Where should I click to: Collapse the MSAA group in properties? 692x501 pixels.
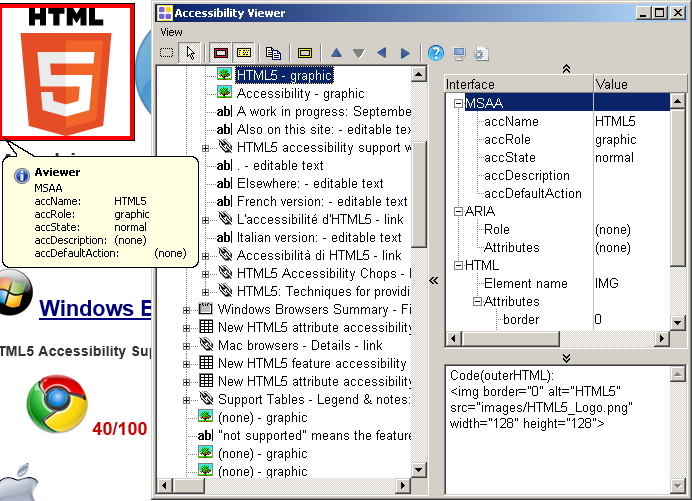point(459,103)
